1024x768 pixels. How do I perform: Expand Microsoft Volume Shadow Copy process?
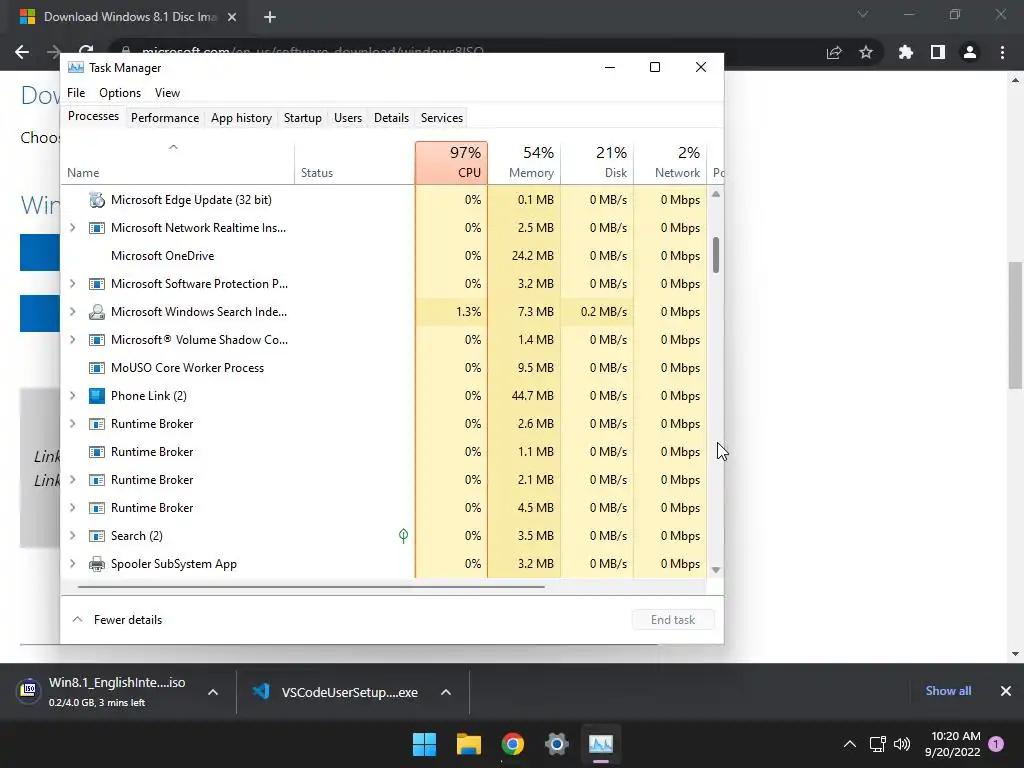tap(72, 340)
